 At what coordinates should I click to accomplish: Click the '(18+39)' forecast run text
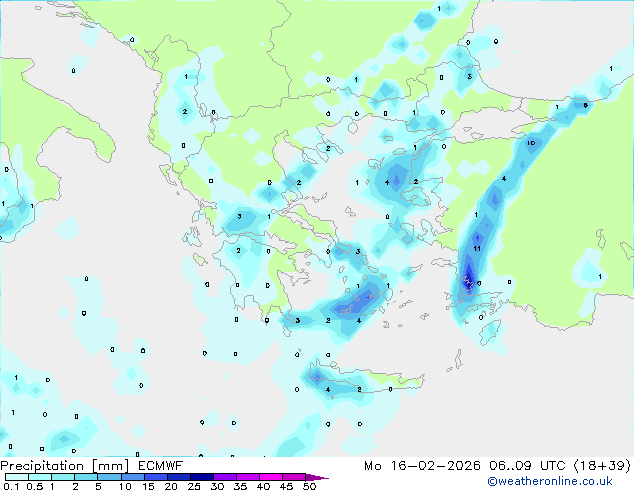(602, 466)
